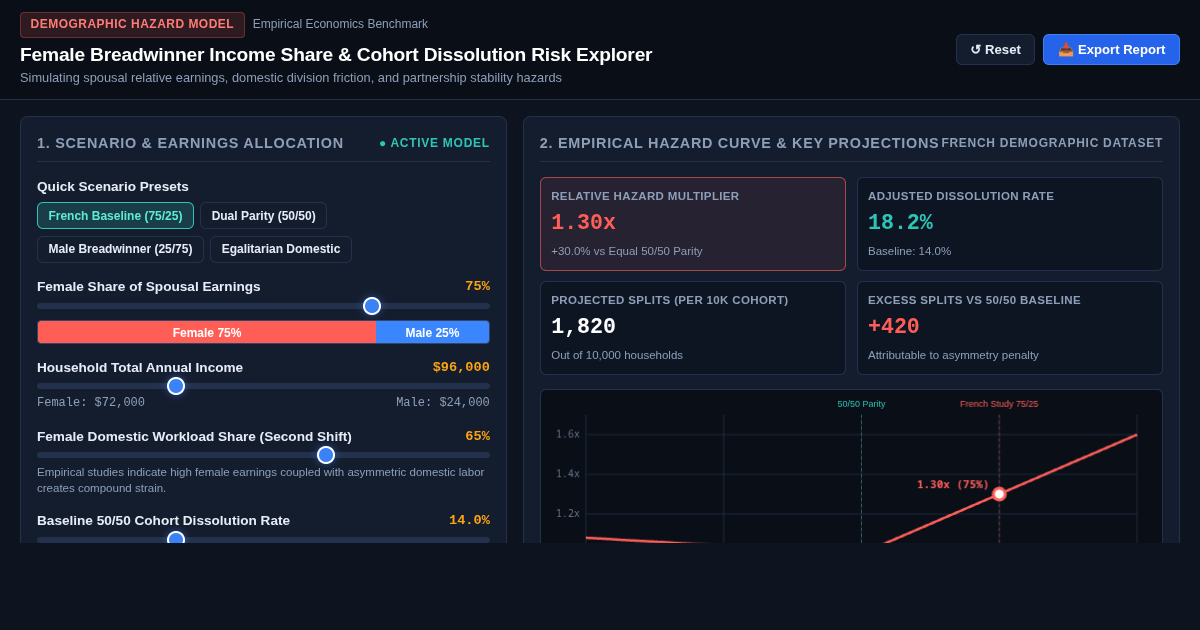Screen dimensions: 1200x630
Task: Click the Female: $72,000 amount
Action: (x=91, y=402)
